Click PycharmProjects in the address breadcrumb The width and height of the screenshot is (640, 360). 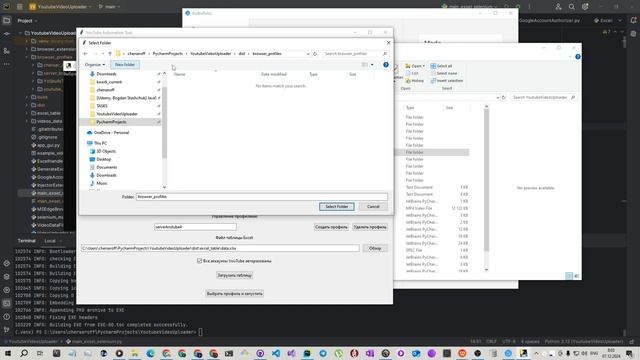coord(168,54)
